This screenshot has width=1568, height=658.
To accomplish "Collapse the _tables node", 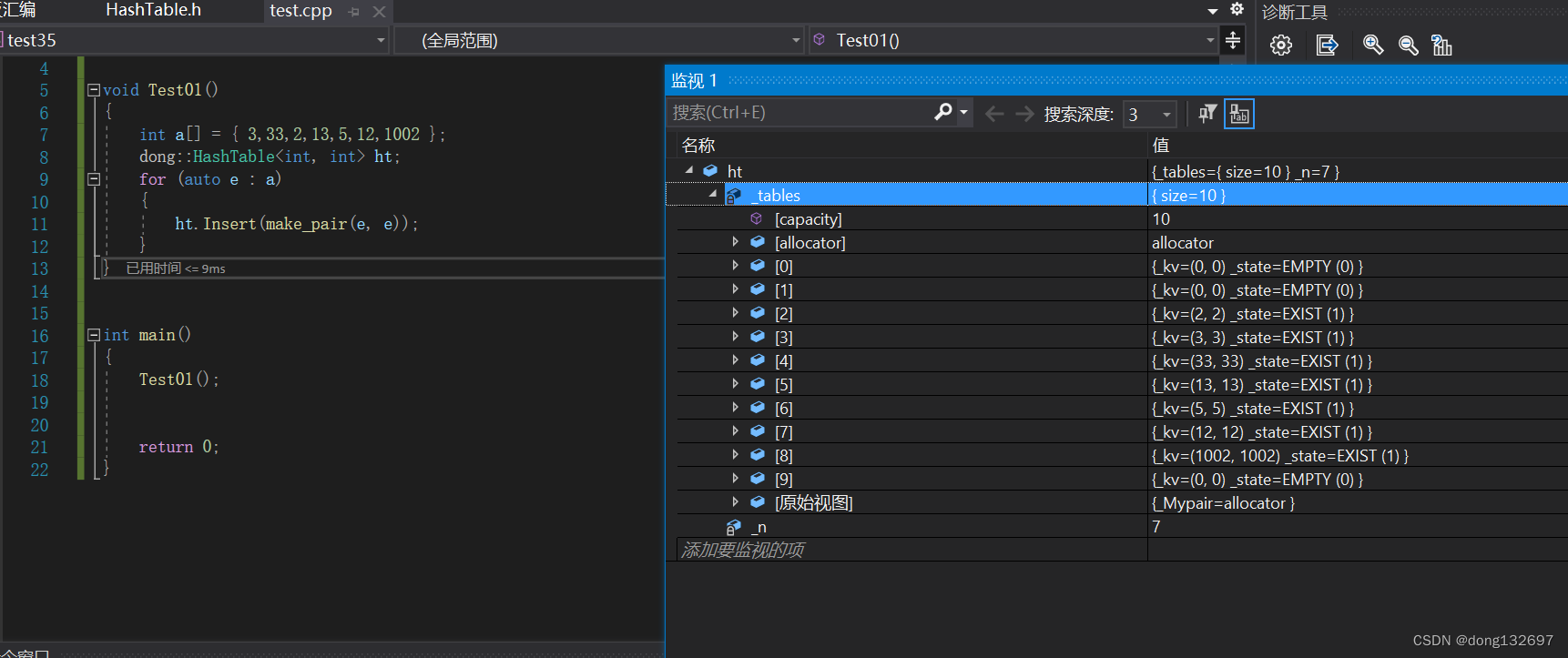I will pyautogui.click(x=713, y=194).
